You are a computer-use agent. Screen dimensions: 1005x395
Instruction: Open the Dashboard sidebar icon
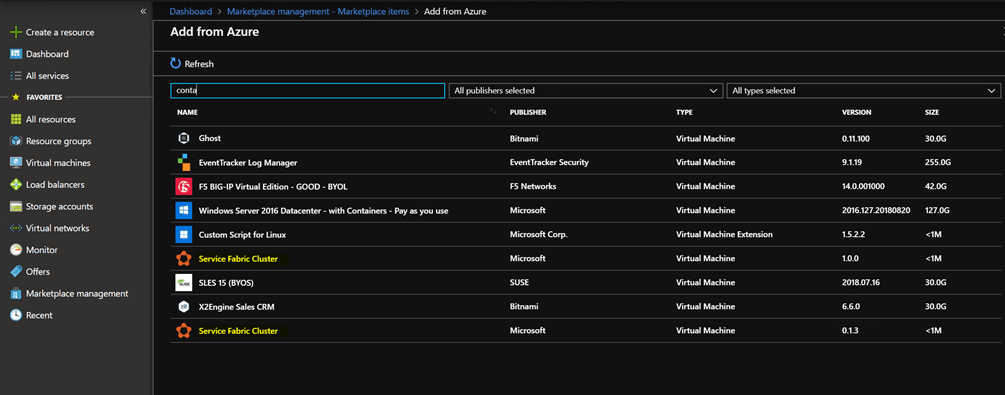(x=16, y=54)
